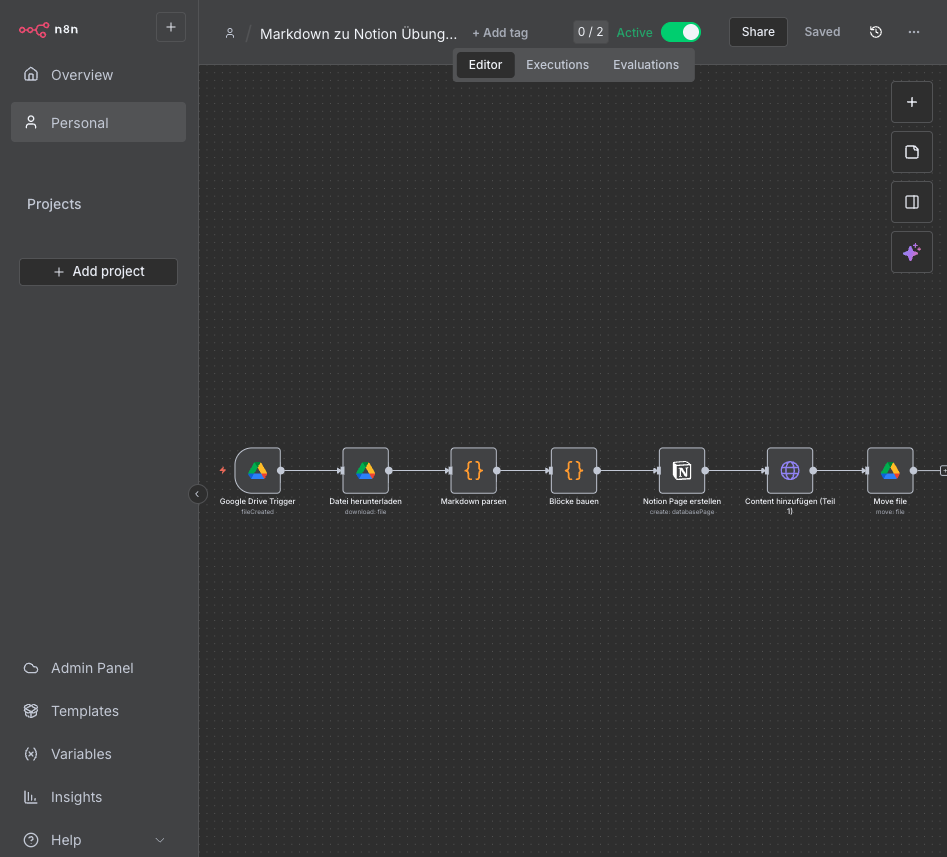Select the Blöcke bauen code node

click(x=574, y=470)
